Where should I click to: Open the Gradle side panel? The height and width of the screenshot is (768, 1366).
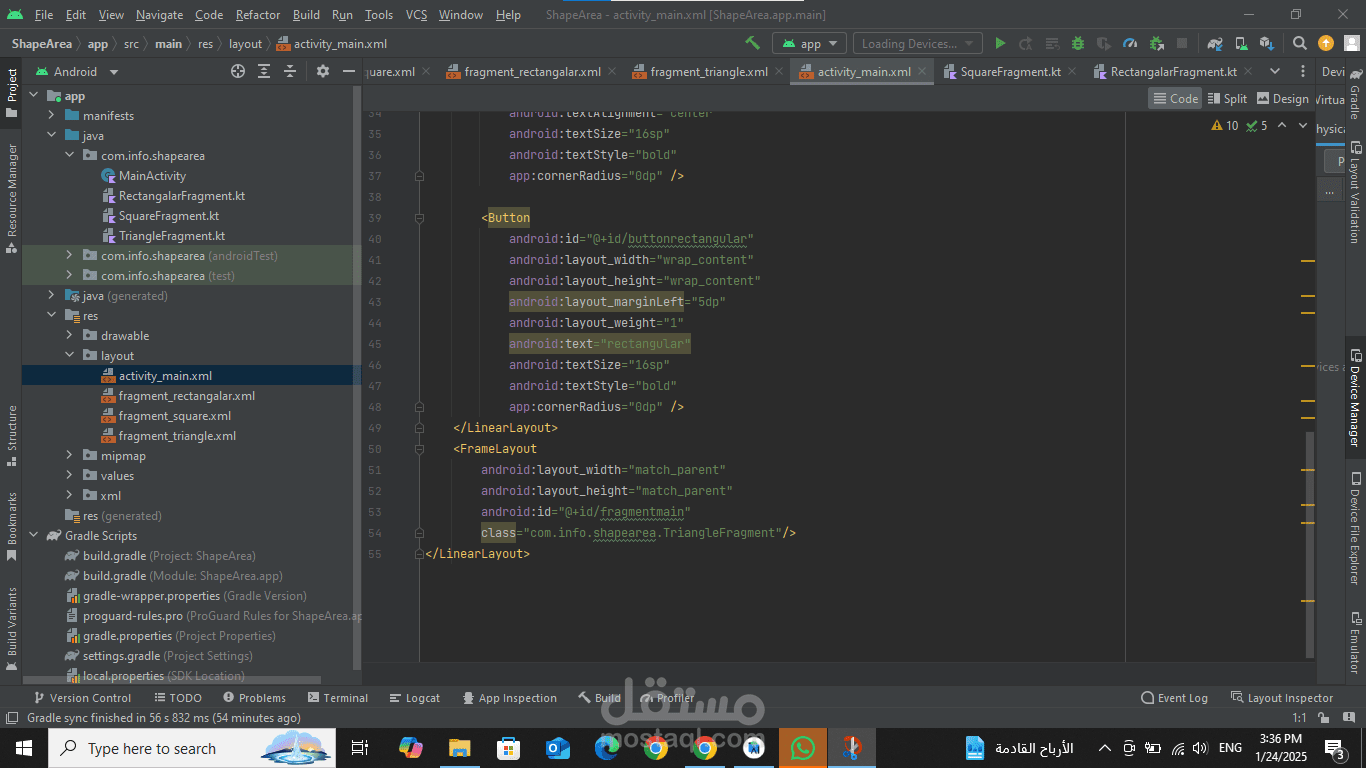[x=1355, y=95]
